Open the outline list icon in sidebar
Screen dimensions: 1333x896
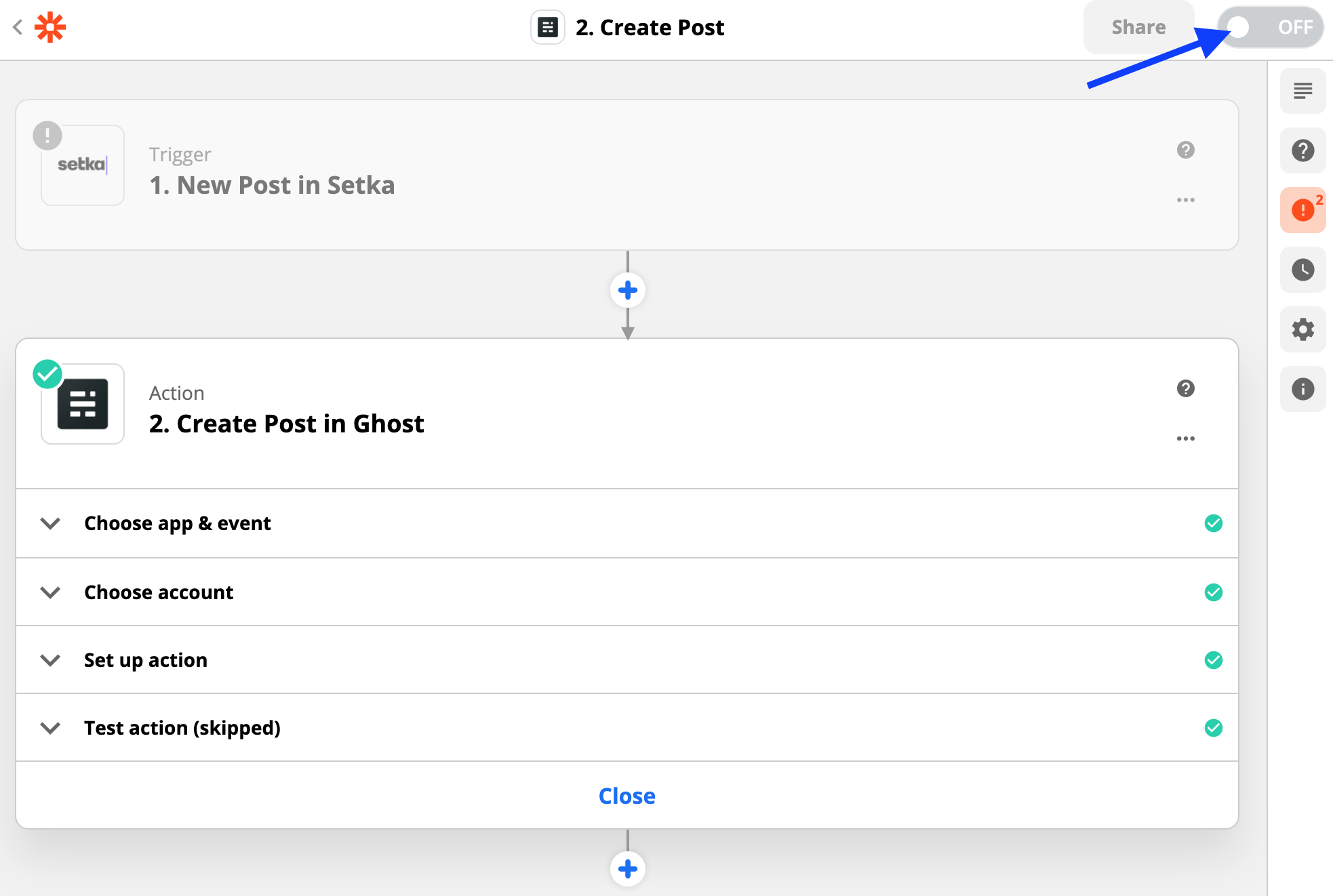(x=1302, y=91)
